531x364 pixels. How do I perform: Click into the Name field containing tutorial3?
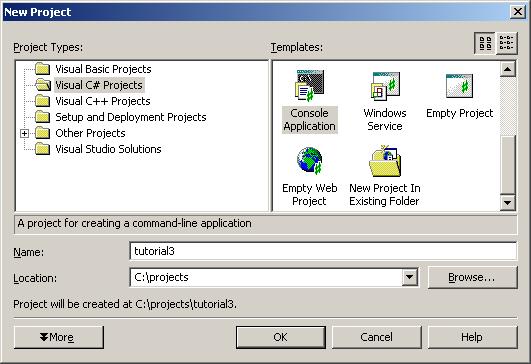[x=323, y=251]
